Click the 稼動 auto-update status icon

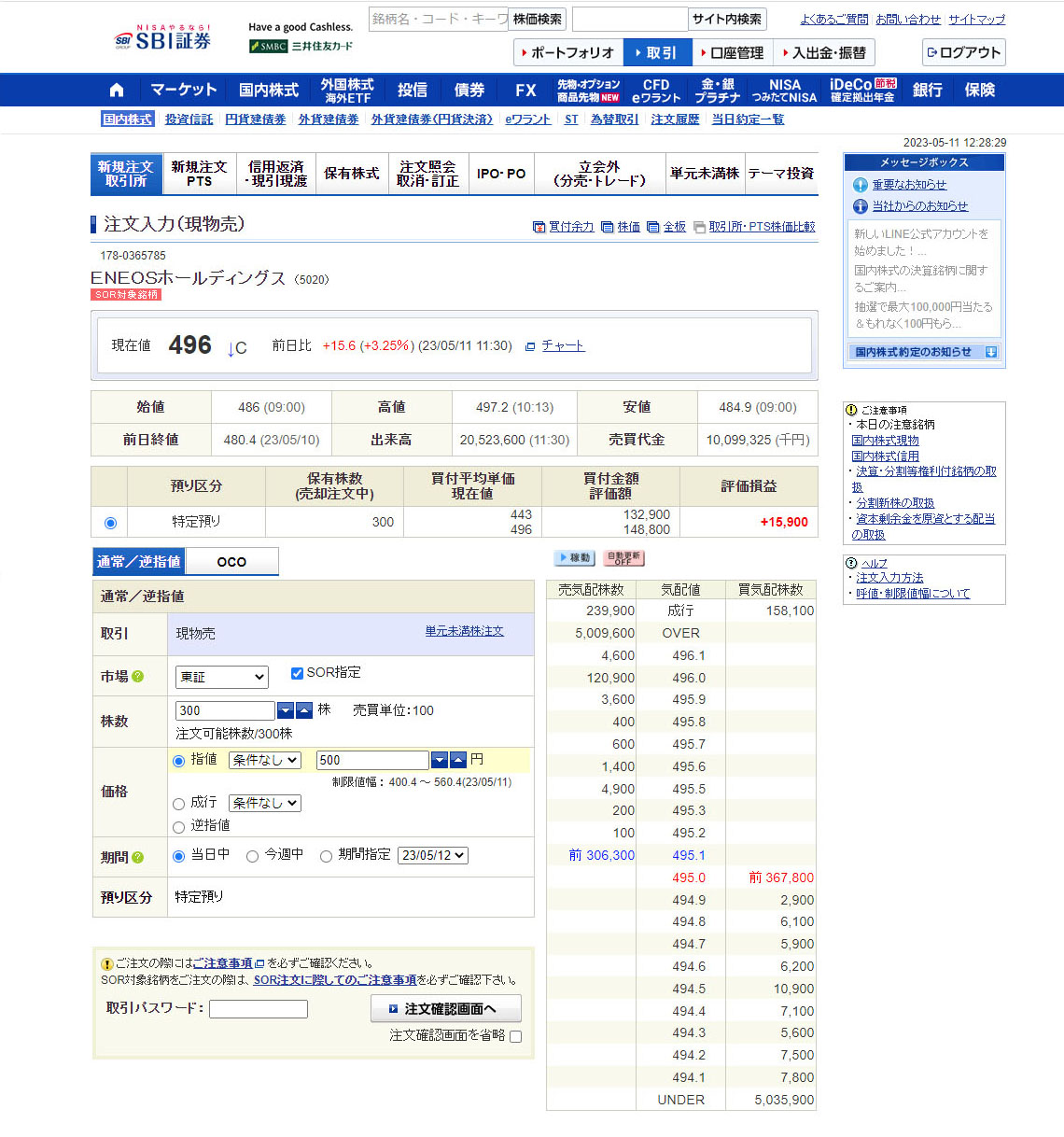tap(574, 557)
